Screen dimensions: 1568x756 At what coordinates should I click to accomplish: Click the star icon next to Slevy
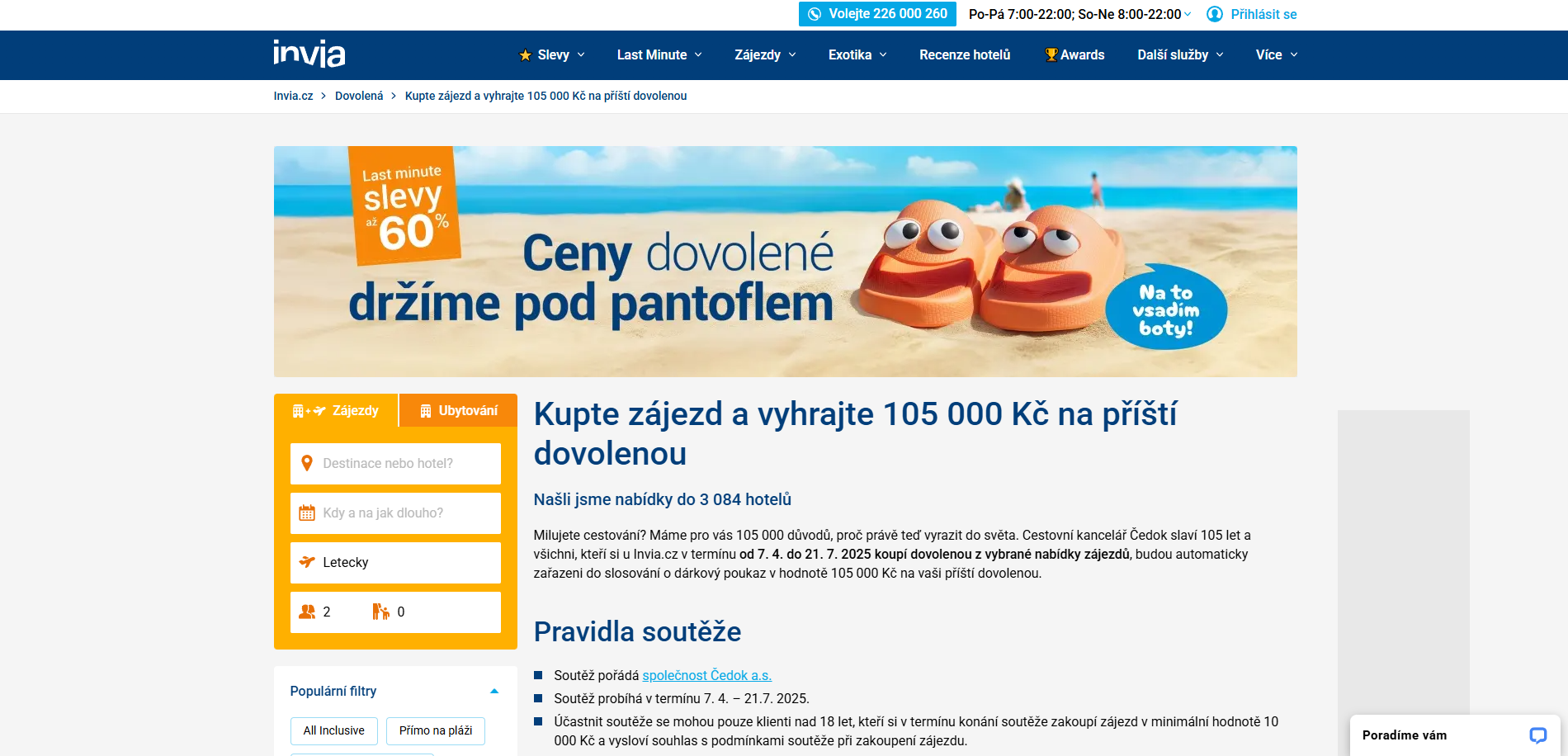pos(525,55)
